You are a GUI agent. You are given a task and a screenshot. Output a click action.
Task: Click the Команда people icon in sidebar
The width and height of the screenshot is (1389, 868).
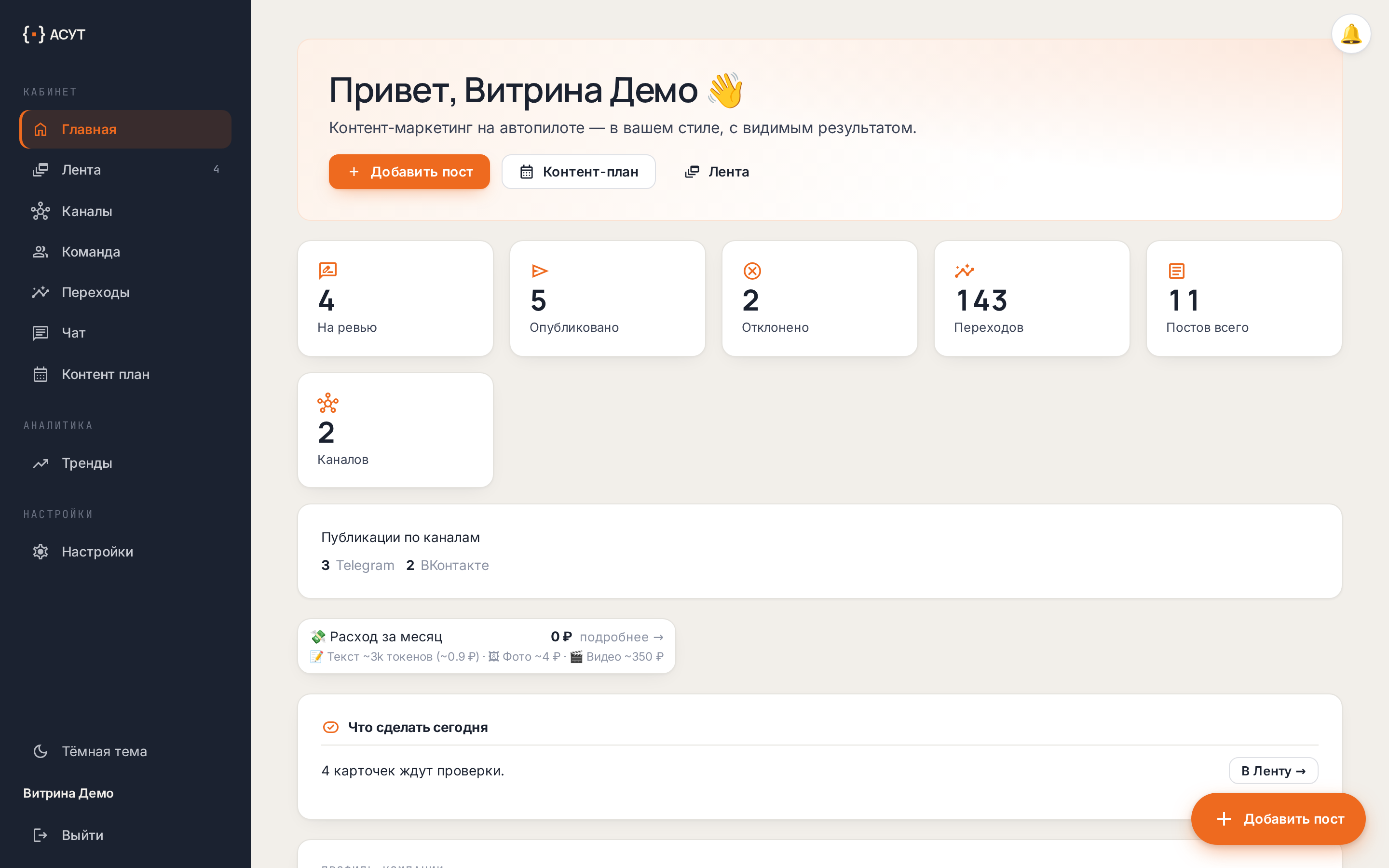click(40, 251)
